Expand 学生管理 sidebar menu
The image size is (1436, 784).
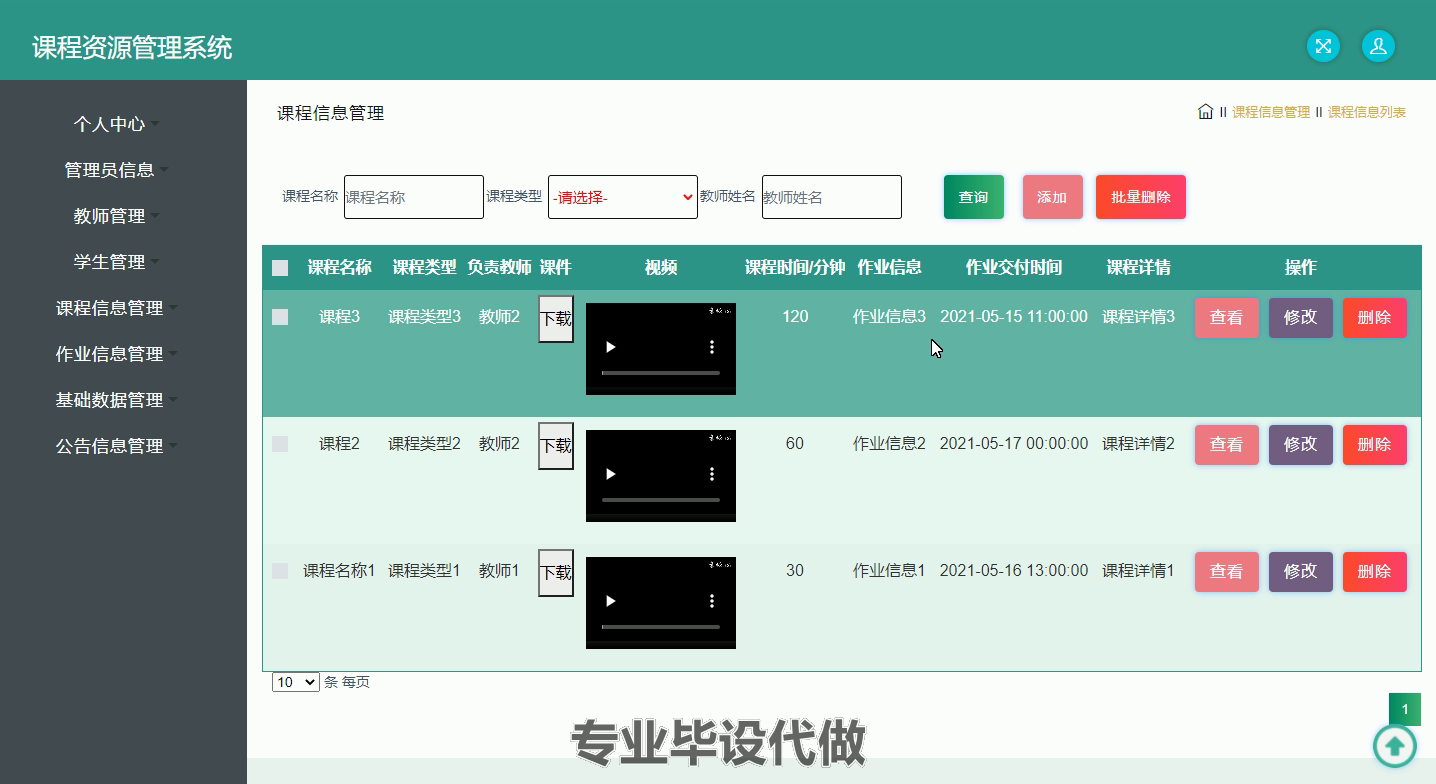click(116, 262)
